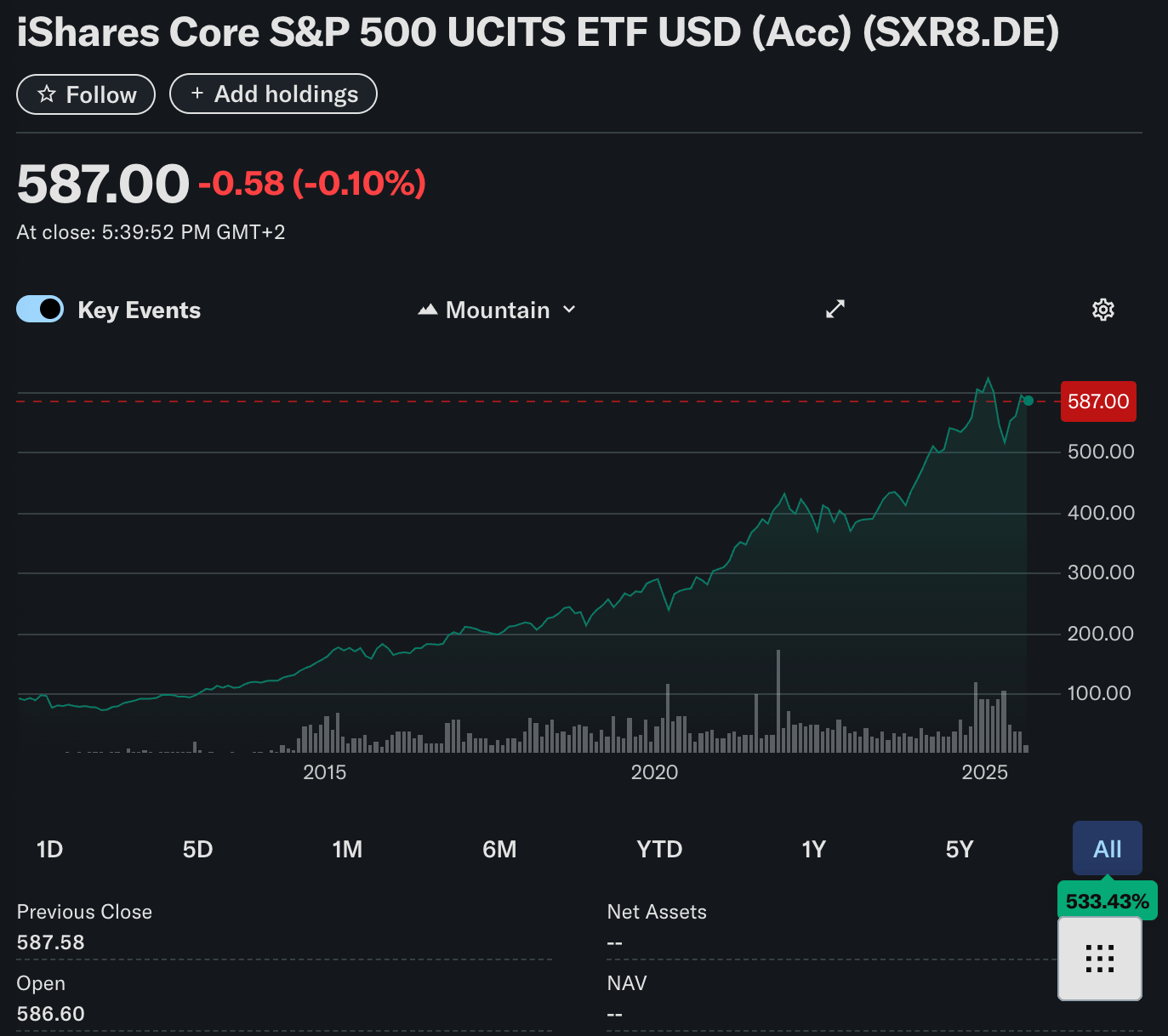
Task: Click the Add holdings button
Action: coord(273,94)
